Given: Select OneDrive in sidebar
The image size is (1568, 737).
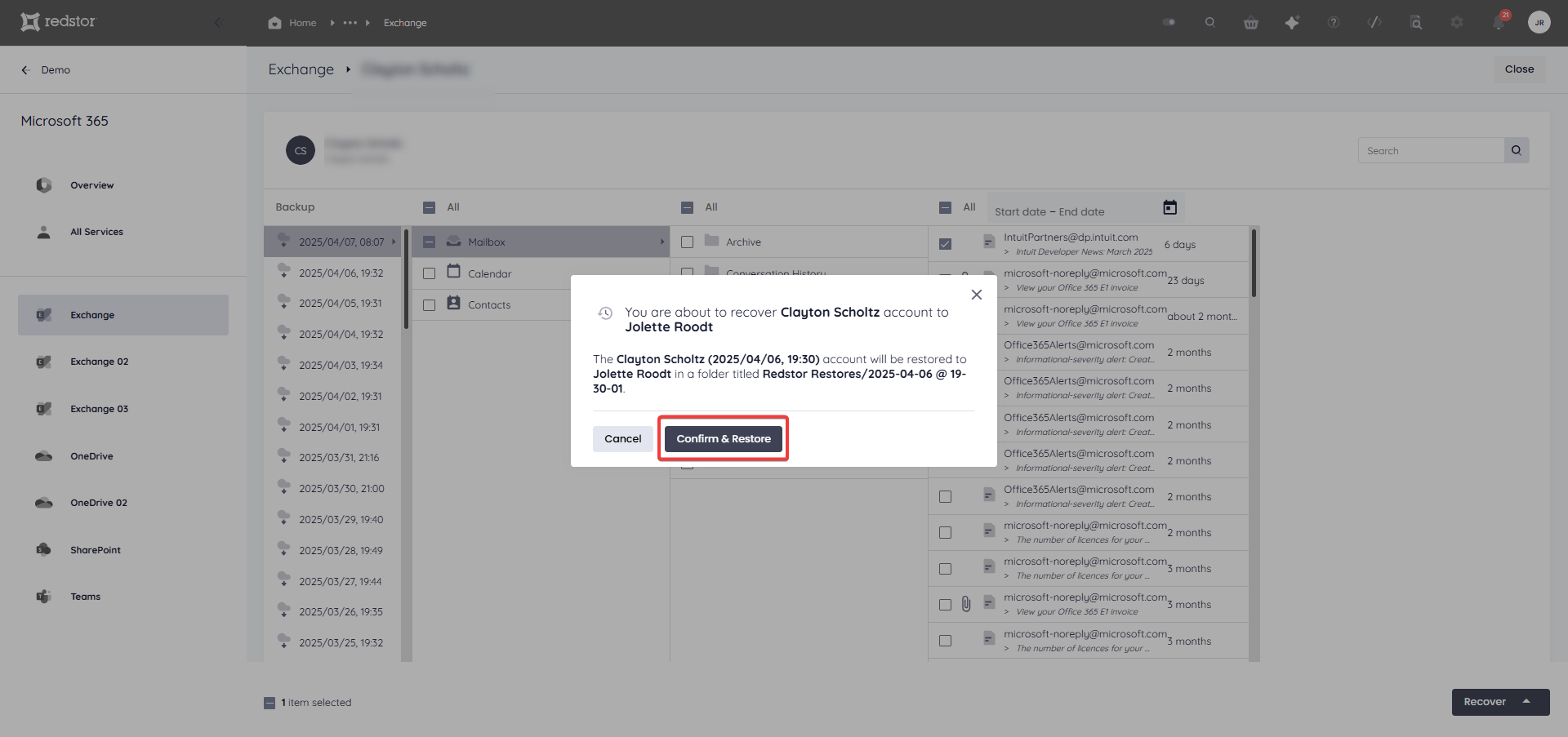Looking at the screenshot, I should pos(91,456).
